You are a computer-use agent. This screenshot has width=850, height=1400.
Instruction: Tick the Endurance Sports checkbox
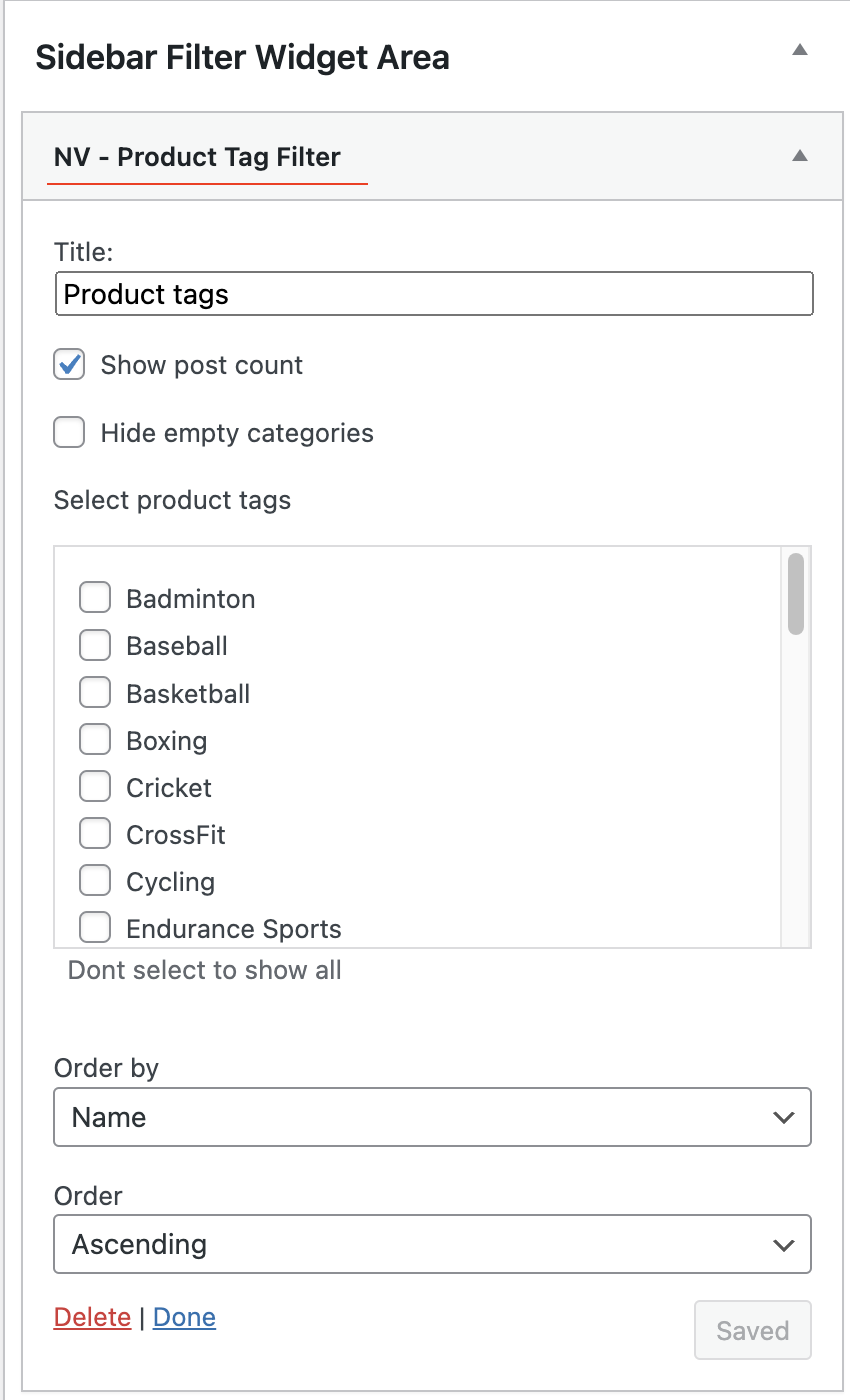pos(95,928)
